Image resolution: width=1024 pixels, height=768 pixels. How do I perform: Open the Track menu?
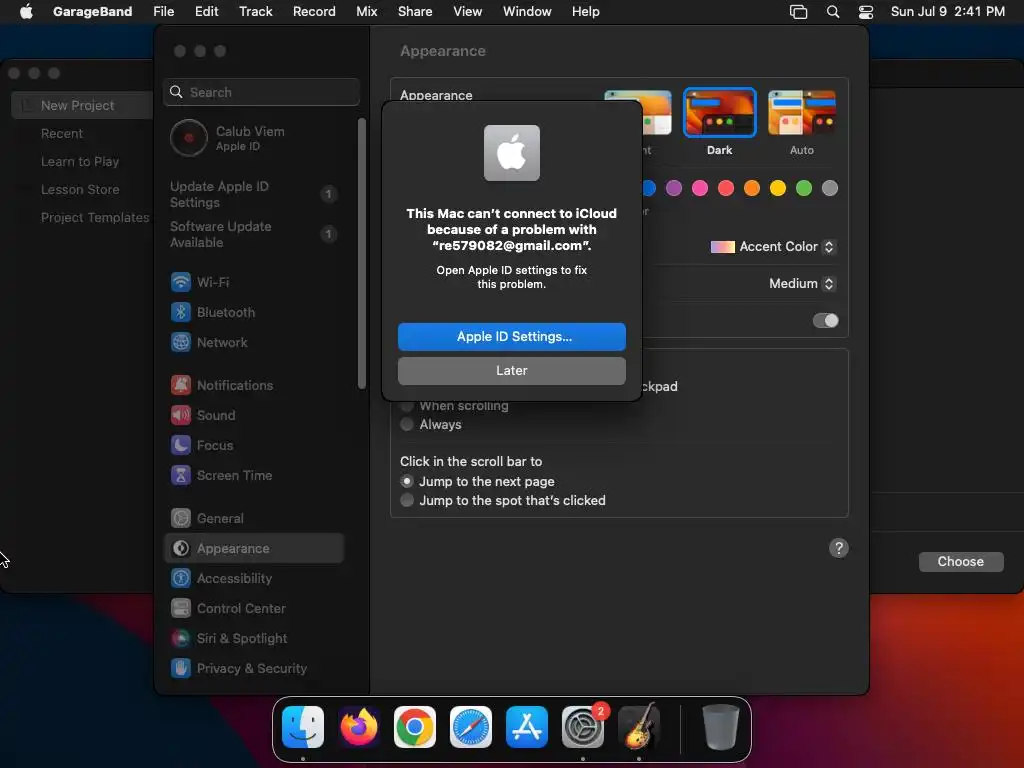[255, 12]
